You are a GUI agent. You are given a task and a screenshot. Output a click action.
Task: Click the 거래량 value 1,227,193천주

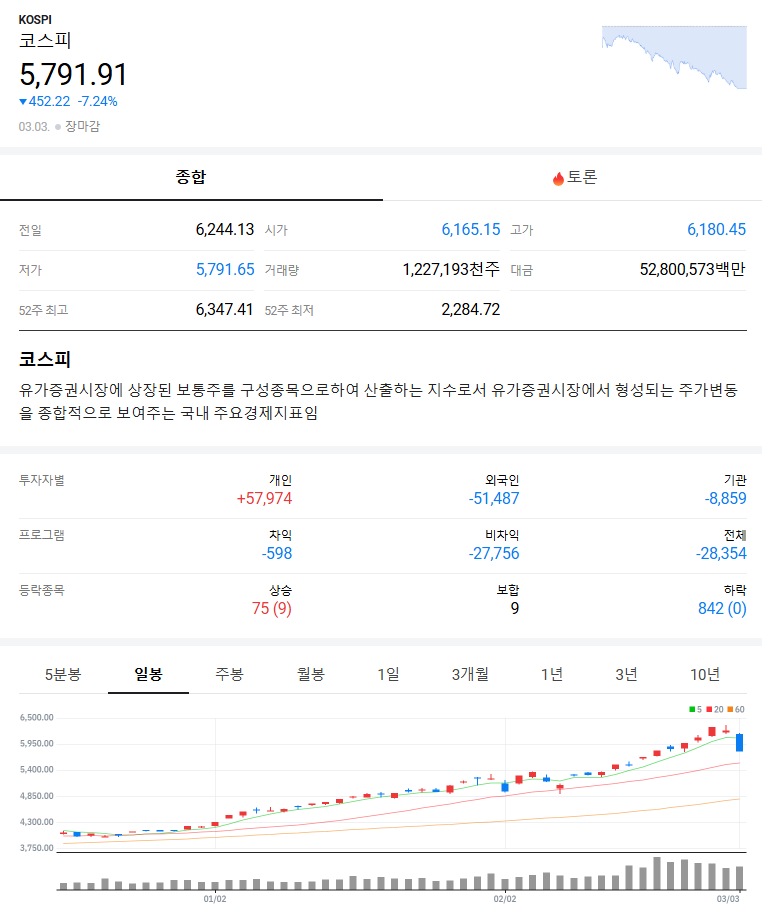pyautogui.click(x=451, y=269)
